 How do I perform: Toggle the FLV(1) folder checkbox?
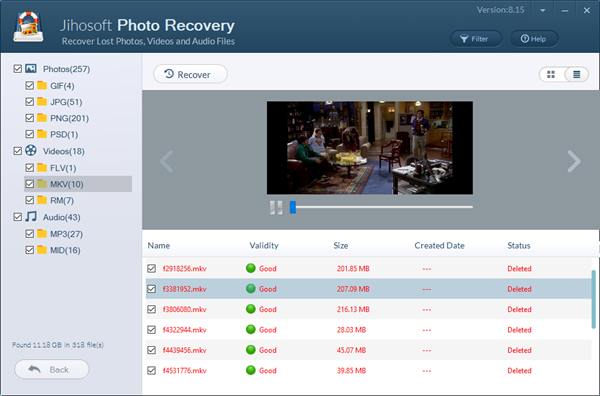click(x=29, y=168)
